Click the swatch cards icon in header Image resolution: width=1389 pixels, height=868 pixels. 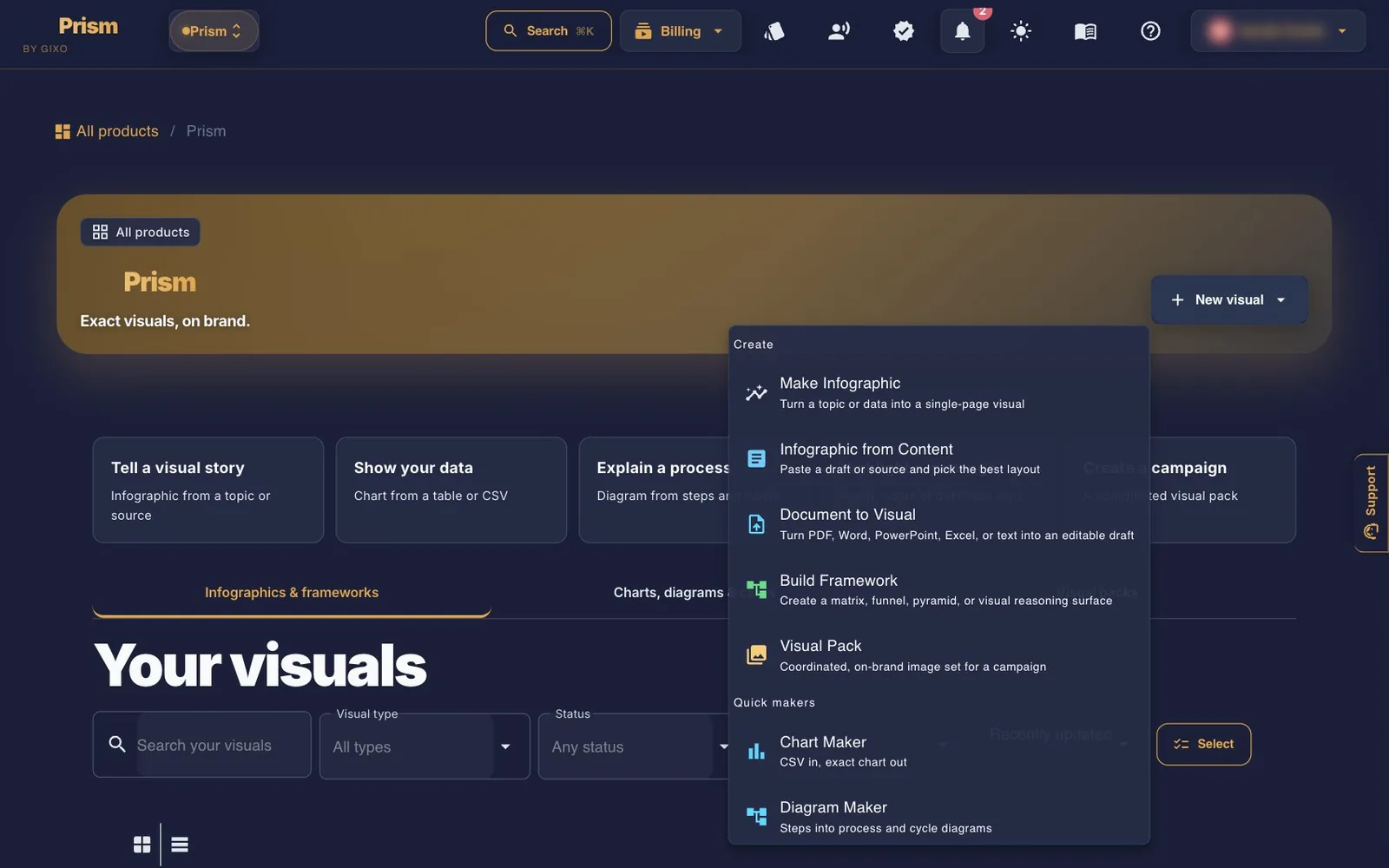click(x=774, y=31)
